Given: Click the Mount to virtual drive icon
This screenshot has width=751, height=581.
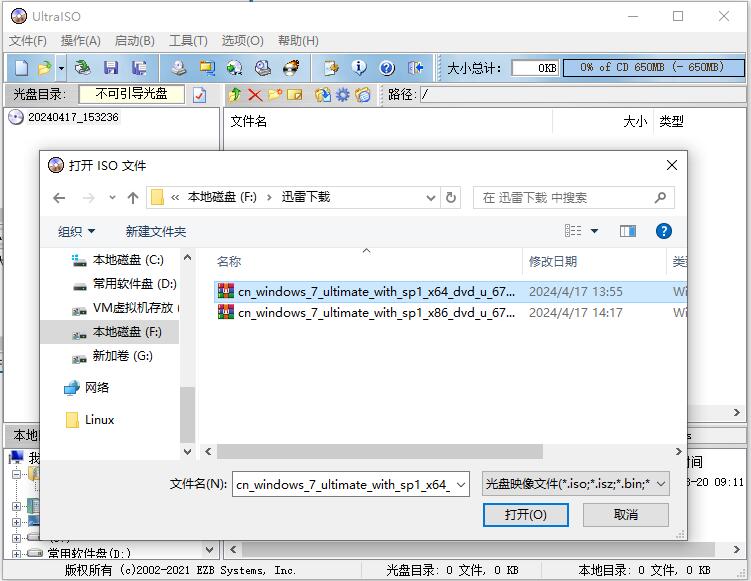Looking at the screenshot, I should [x=235, y=68].
